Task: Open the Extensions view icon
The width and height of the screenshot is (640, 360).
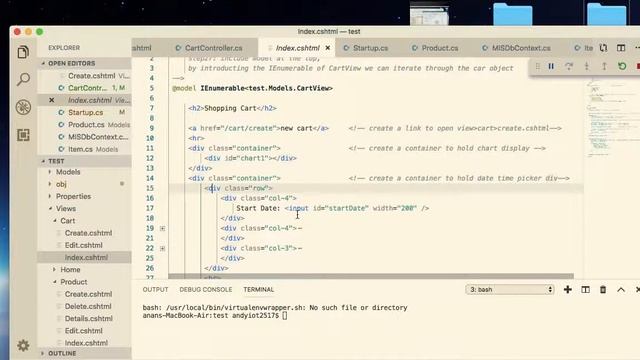Action: pos(23,135)
